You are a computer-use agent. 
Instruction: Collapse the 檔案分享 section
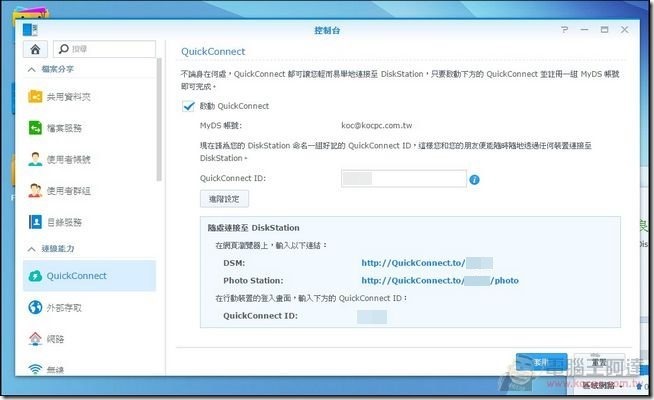(x=32, y=69)
